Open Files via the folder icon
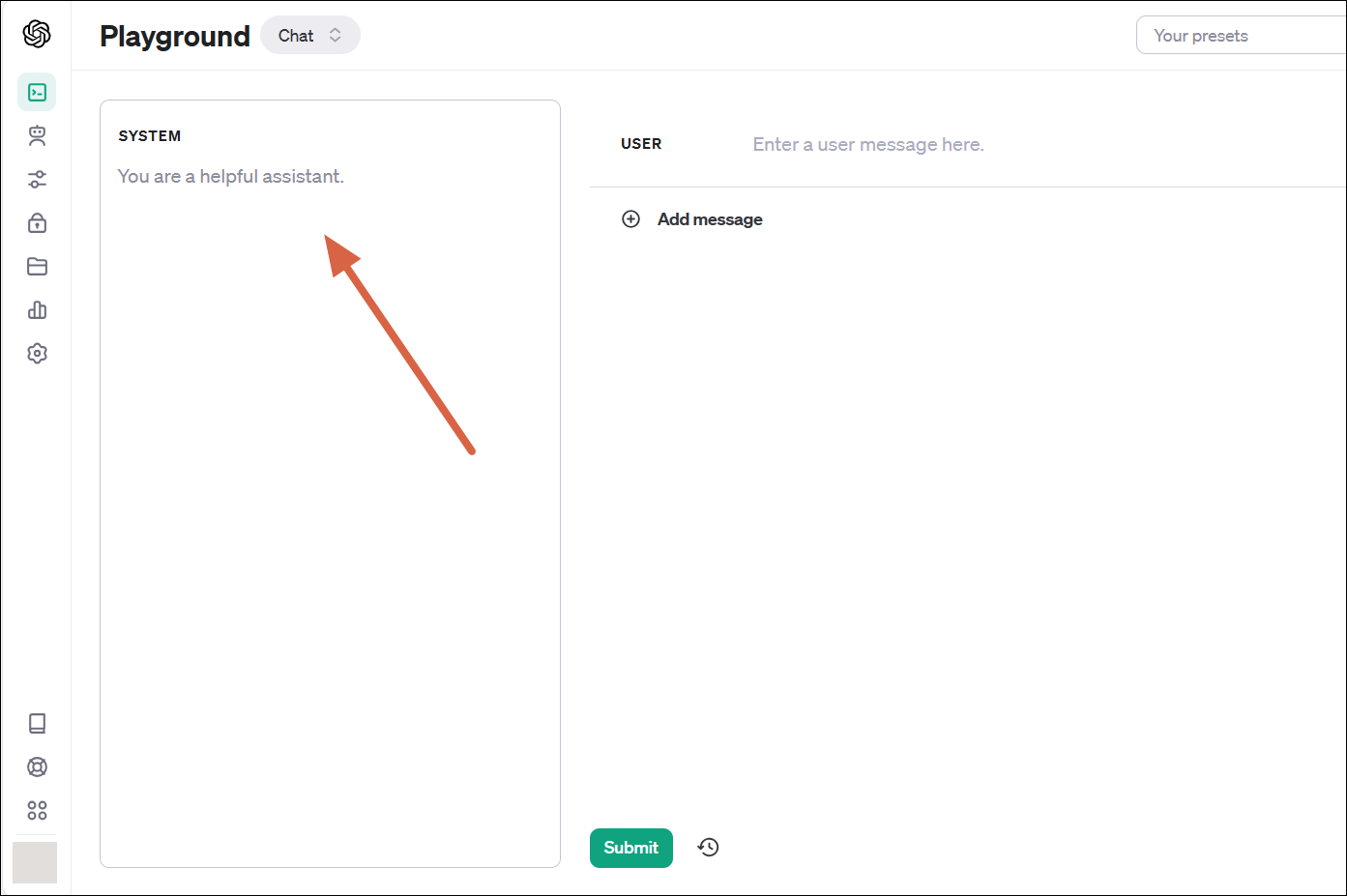1347x896 pixels. click(37, 267)
